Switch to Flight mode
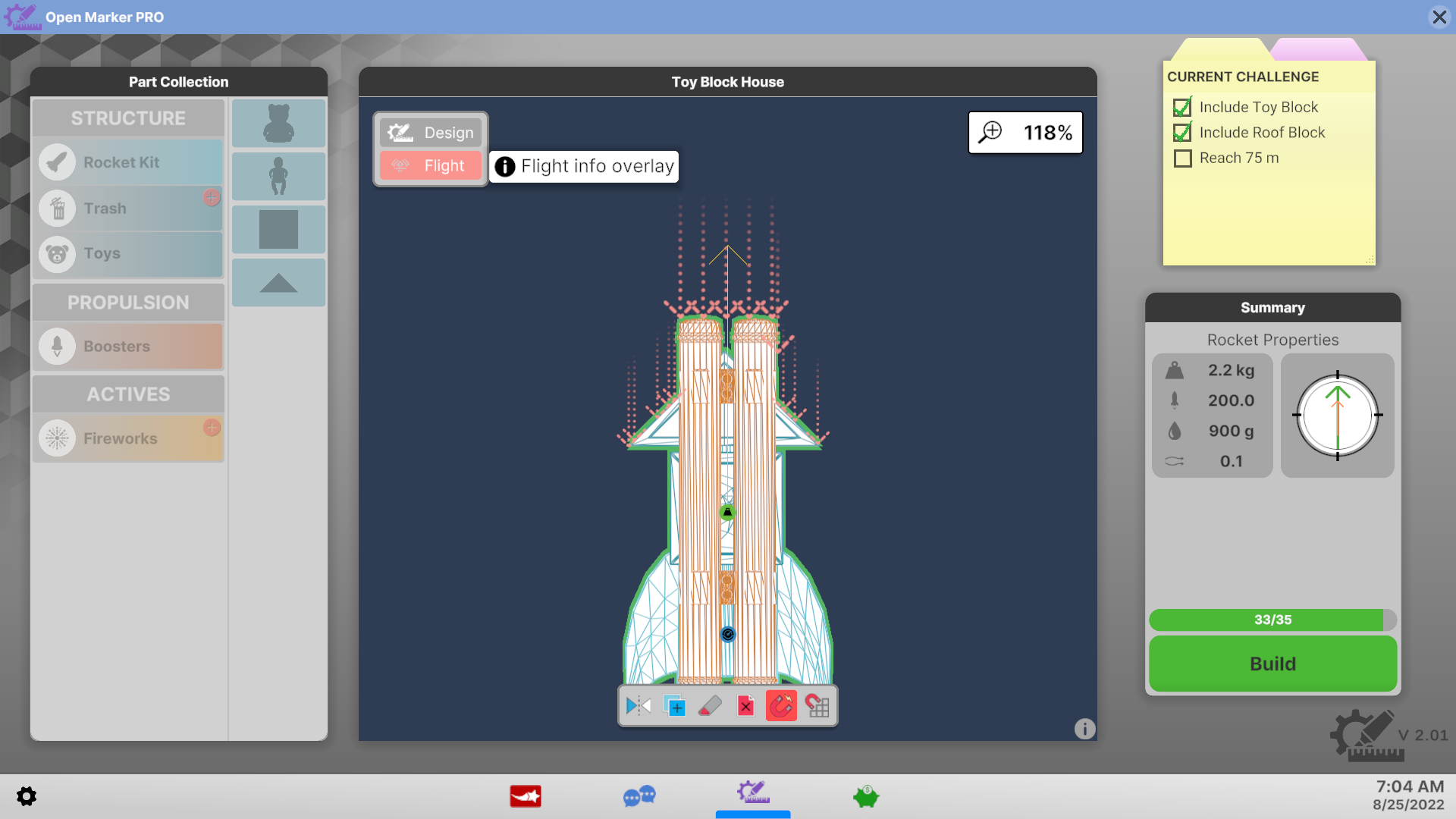 click(x=431, y=165)
